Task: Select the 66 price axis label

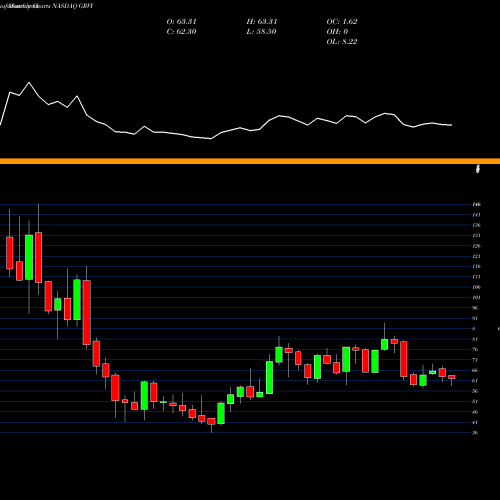Action: (x=475, y=370)
